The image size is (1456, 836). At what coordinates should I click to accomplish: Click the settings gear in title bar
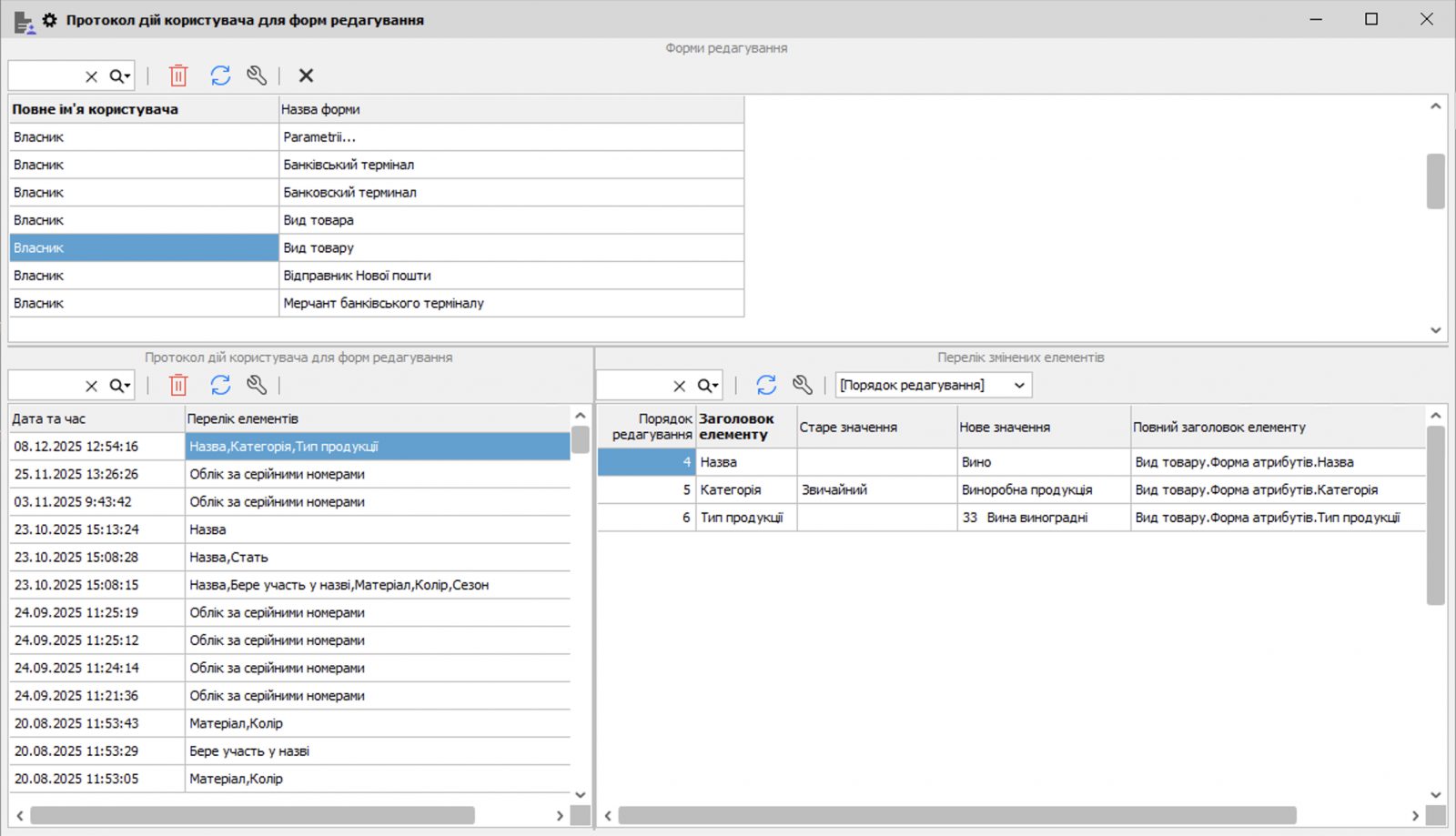49,20
